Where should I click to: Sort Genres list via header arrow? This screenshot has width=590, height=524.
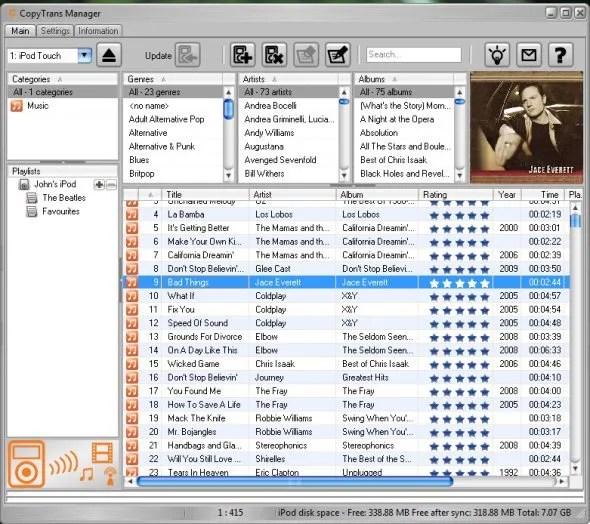[x=164, y=79]
